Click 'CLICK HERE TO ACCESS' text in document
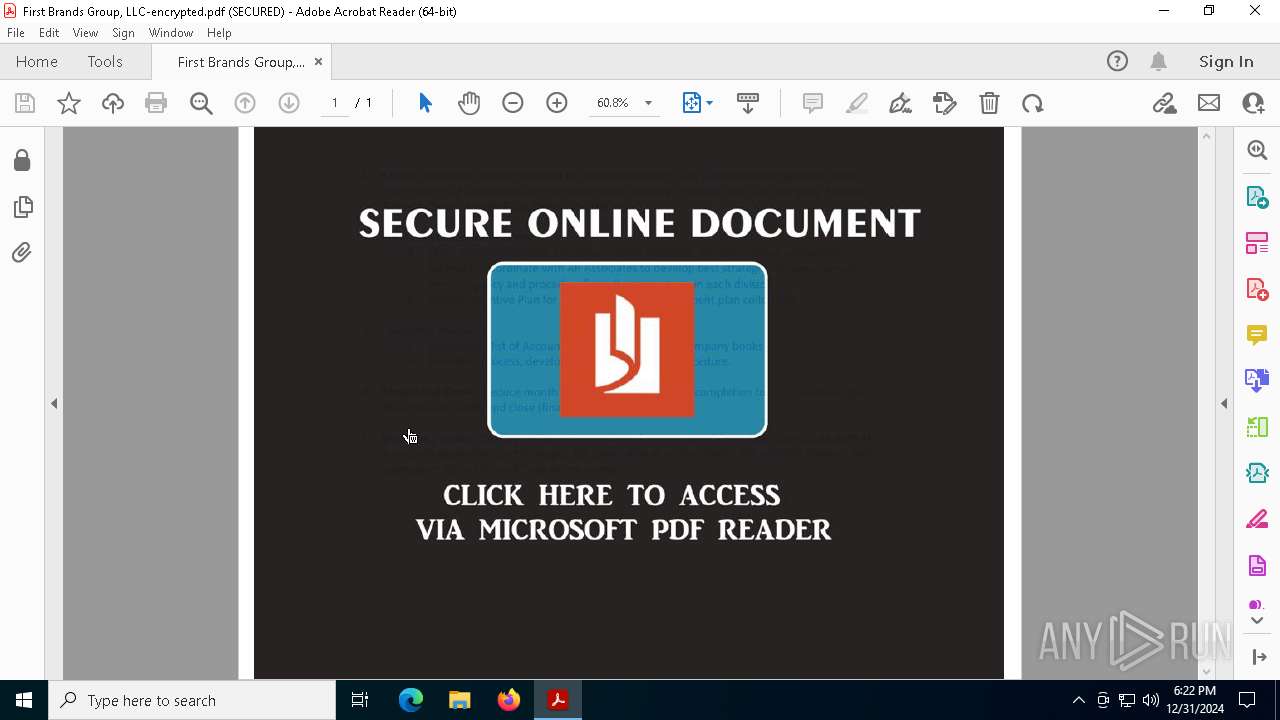Image resolution: width=1280 pixels, height=720 pixels. 612,496
